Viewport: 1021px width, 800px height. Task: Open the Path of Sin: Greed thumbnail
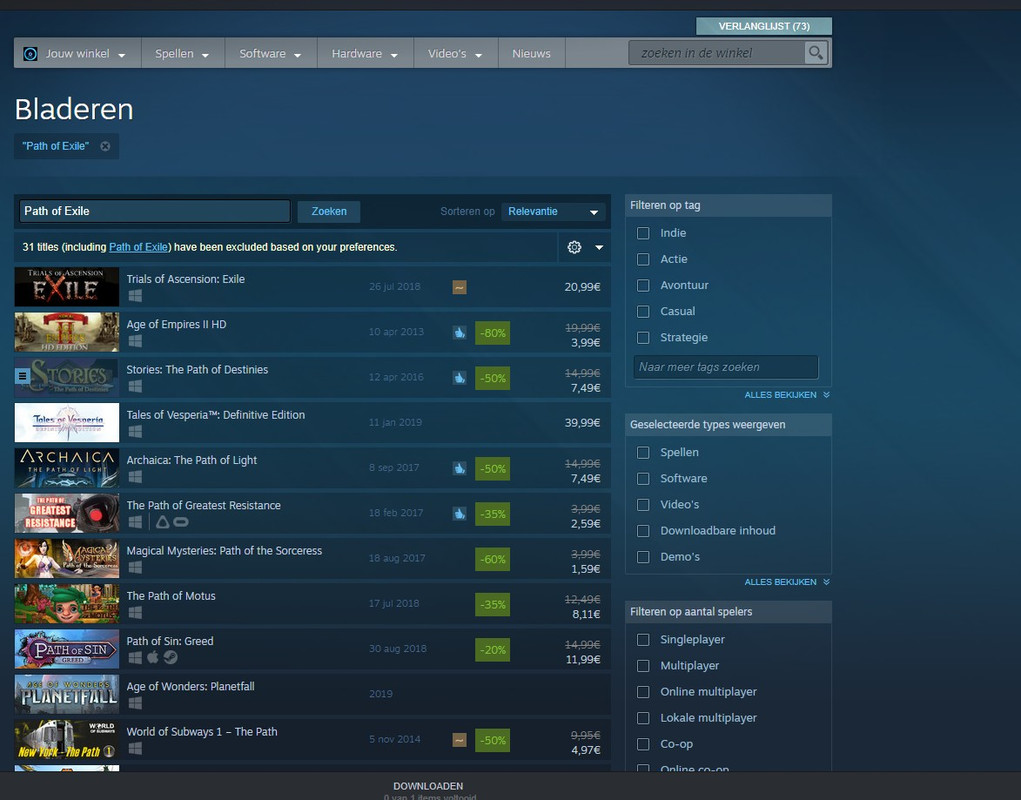coord(67,649)
